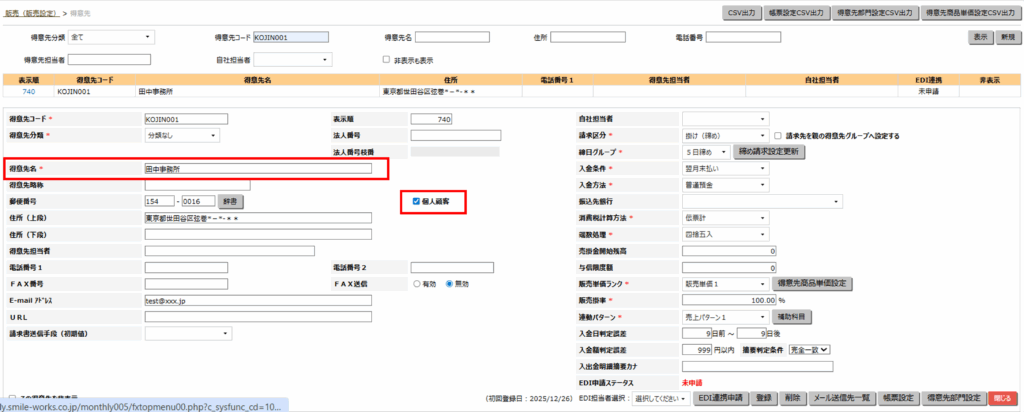Click the 表示 search button
Image resolution: width=1024 pixels, height=412 pixels.
(979, 37)
